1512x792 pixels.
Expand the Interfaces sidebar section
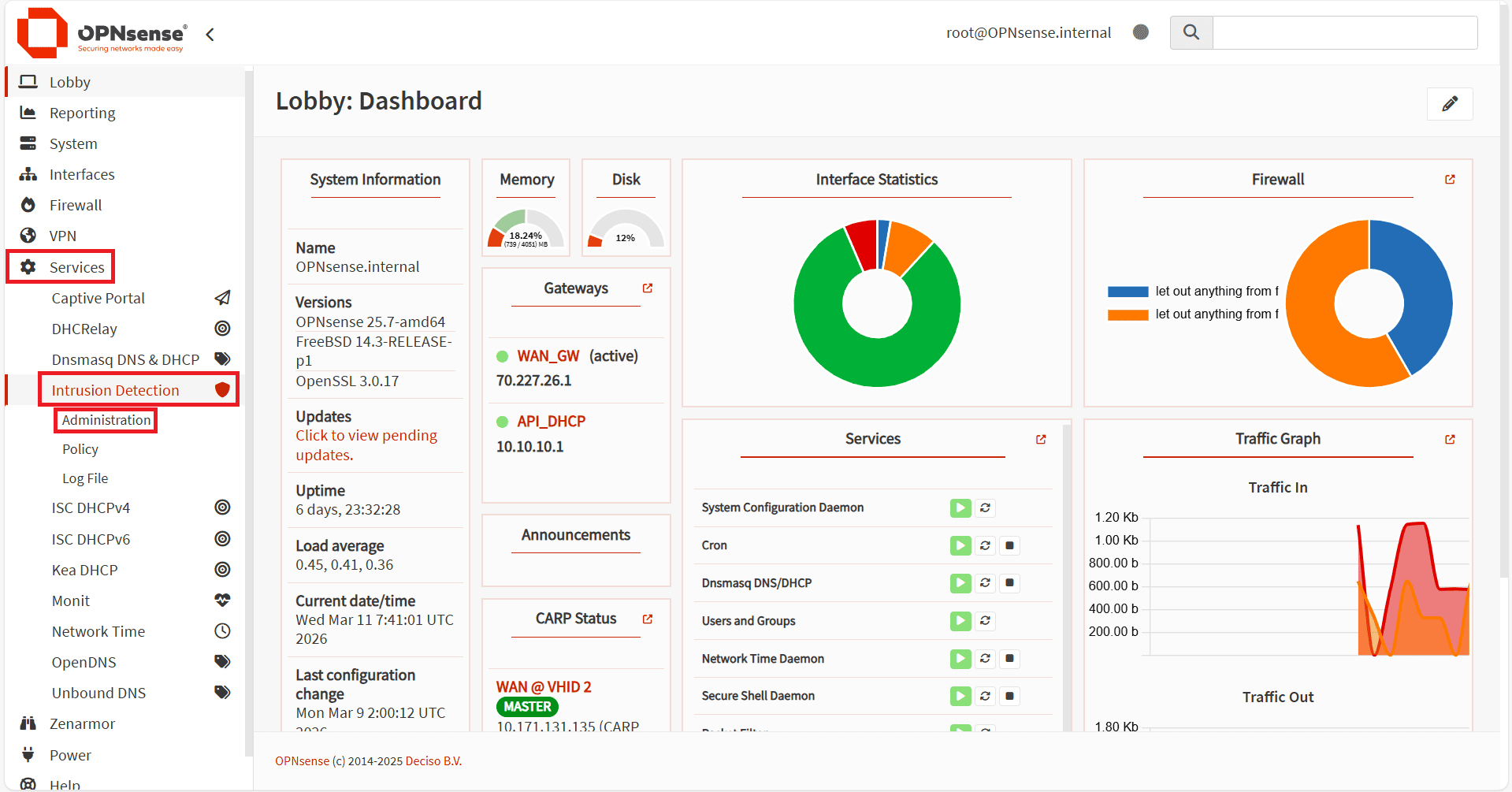click(82, 175)
